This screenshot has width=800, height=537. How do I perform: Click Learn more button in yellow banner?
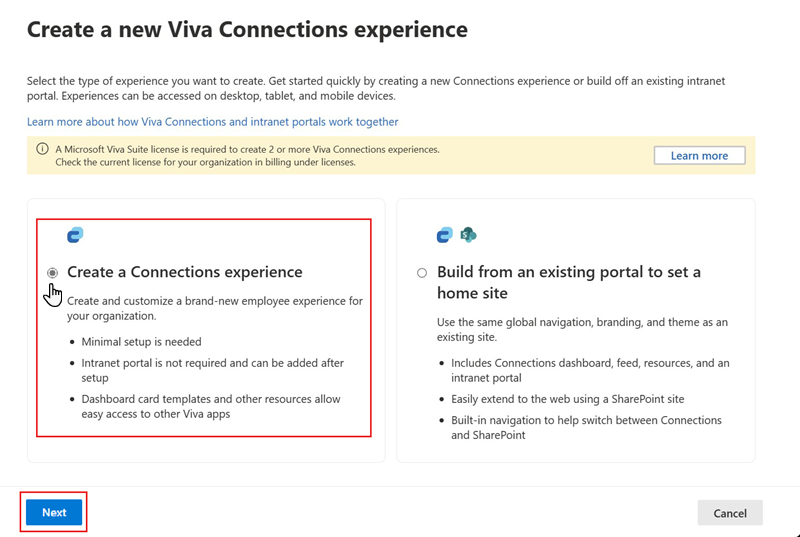pos(699,156)
